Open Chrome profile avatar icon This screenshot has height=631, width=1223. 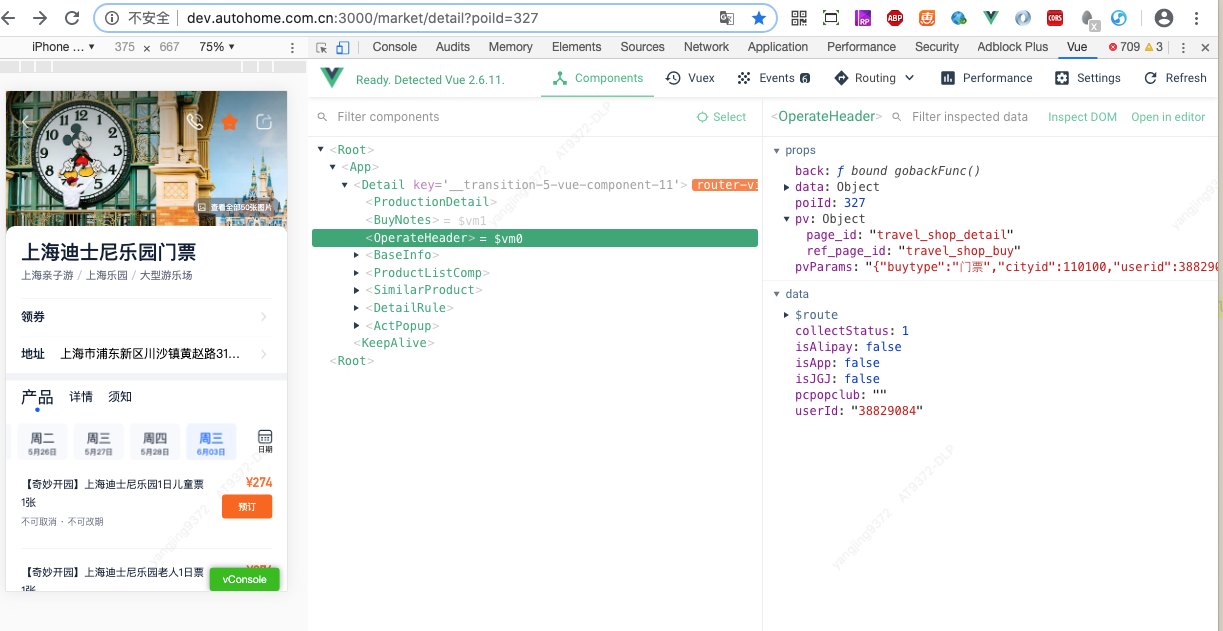click(x=1164, y=18)
